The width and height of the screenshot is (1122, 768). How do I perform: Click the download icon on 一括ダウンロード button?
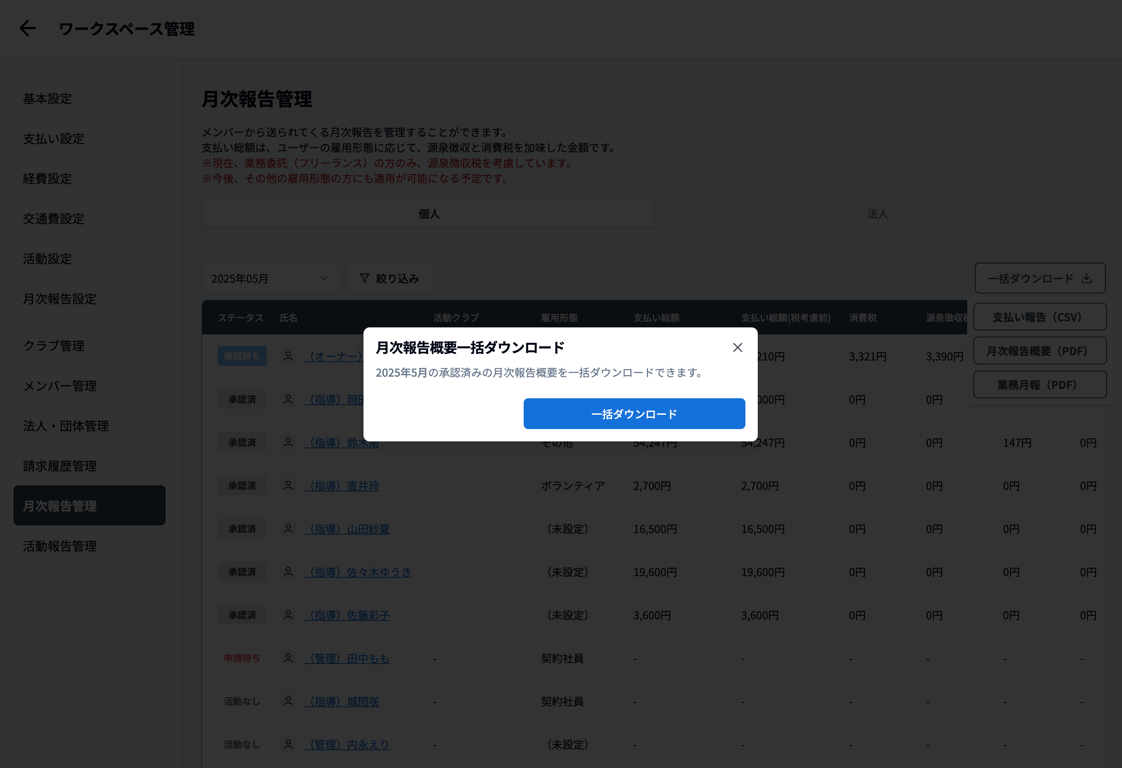tap(1086, 278)
